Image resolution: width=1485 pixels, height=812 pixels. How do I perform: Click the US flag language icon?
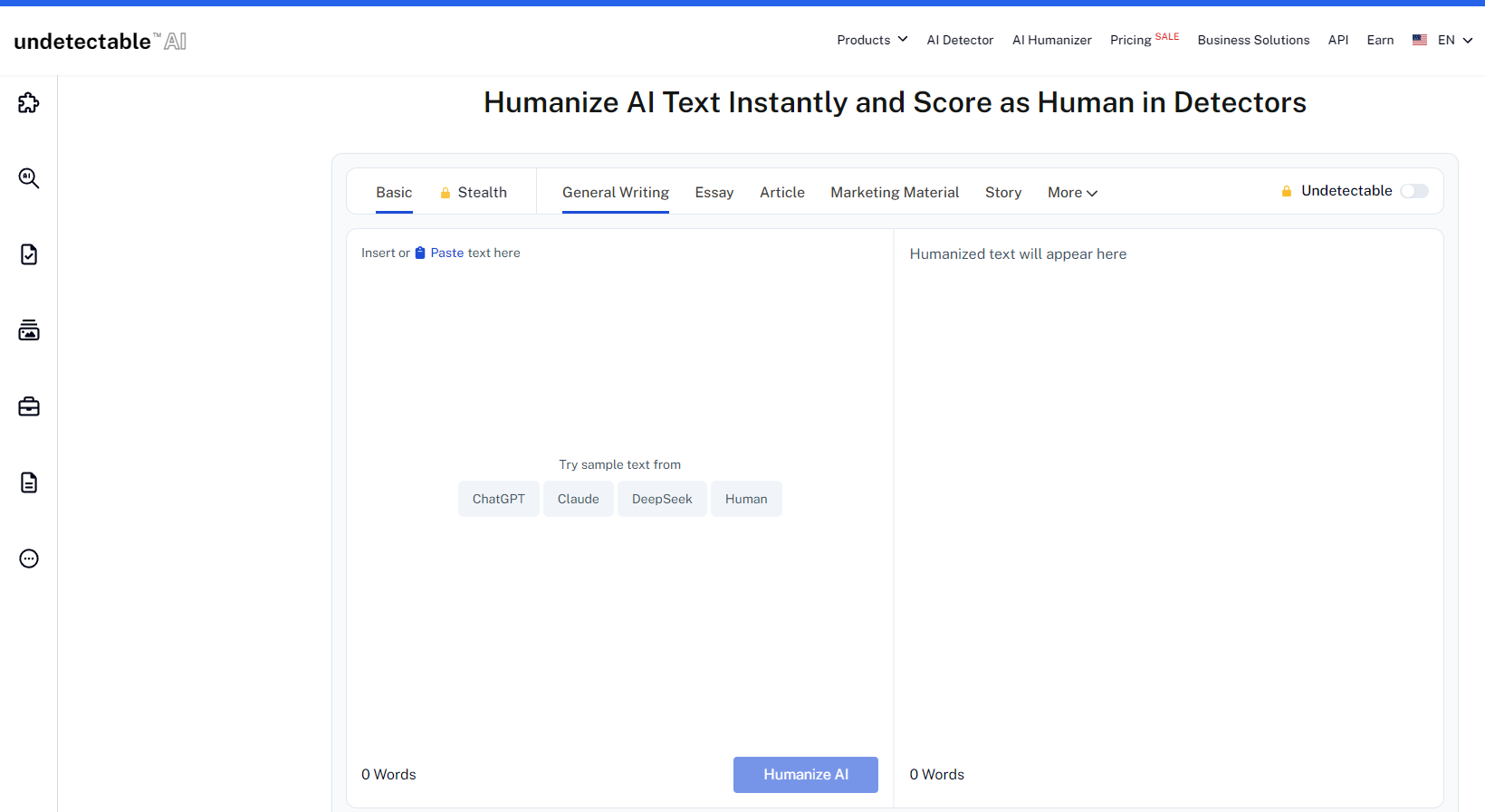[x=1420, y=40]
